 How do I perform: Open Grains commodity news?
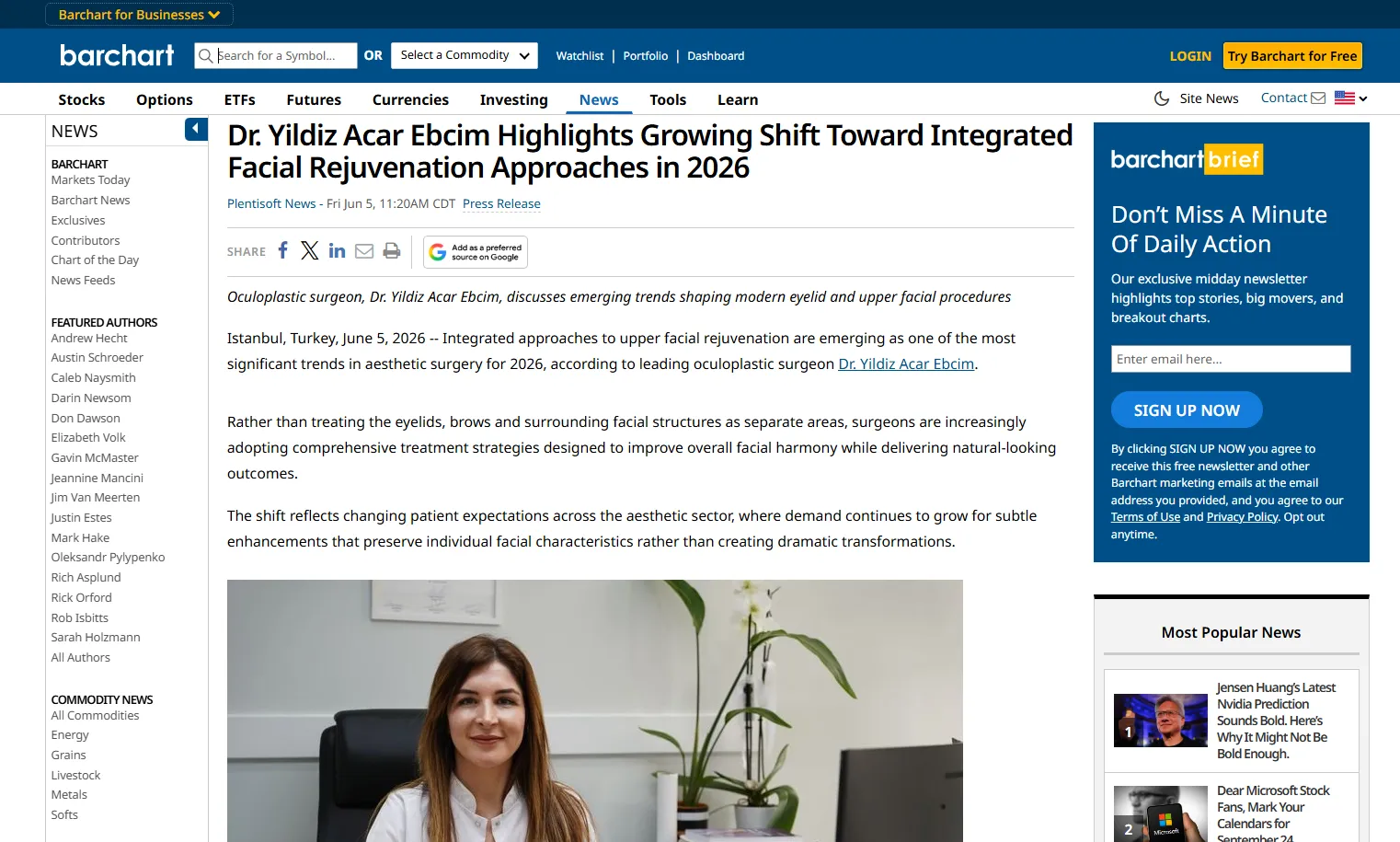[68, 755]
